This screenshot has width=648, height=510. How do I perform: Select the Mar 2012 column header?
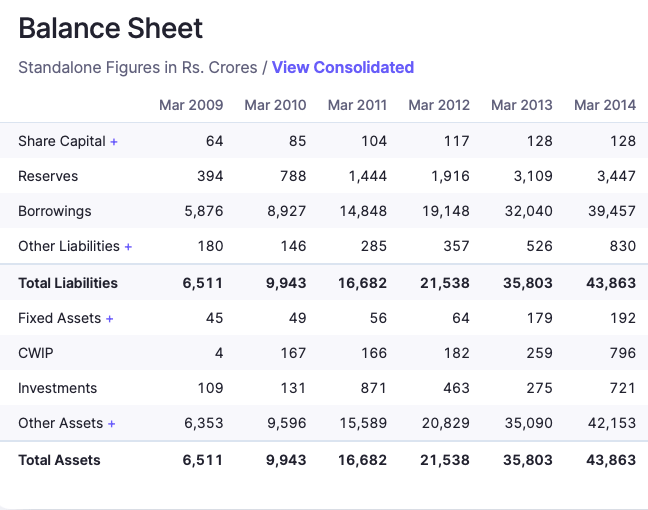(x=439, y=105)
